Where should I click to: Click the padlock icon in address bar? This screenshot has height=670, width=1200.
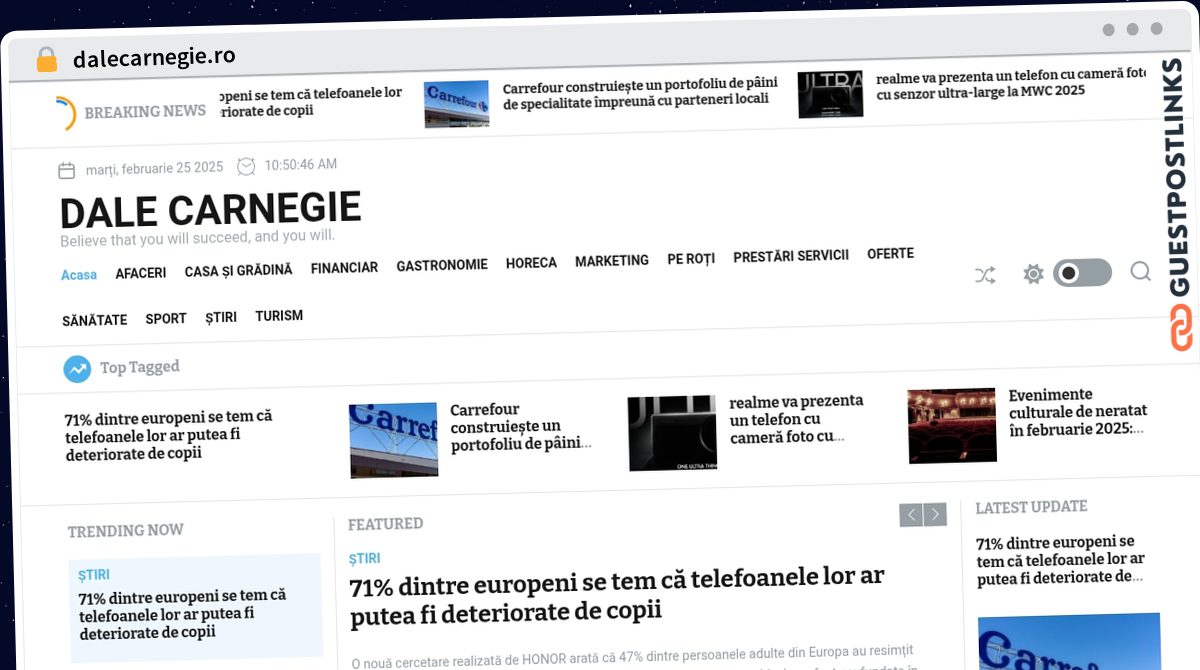[x=47, y=59]
